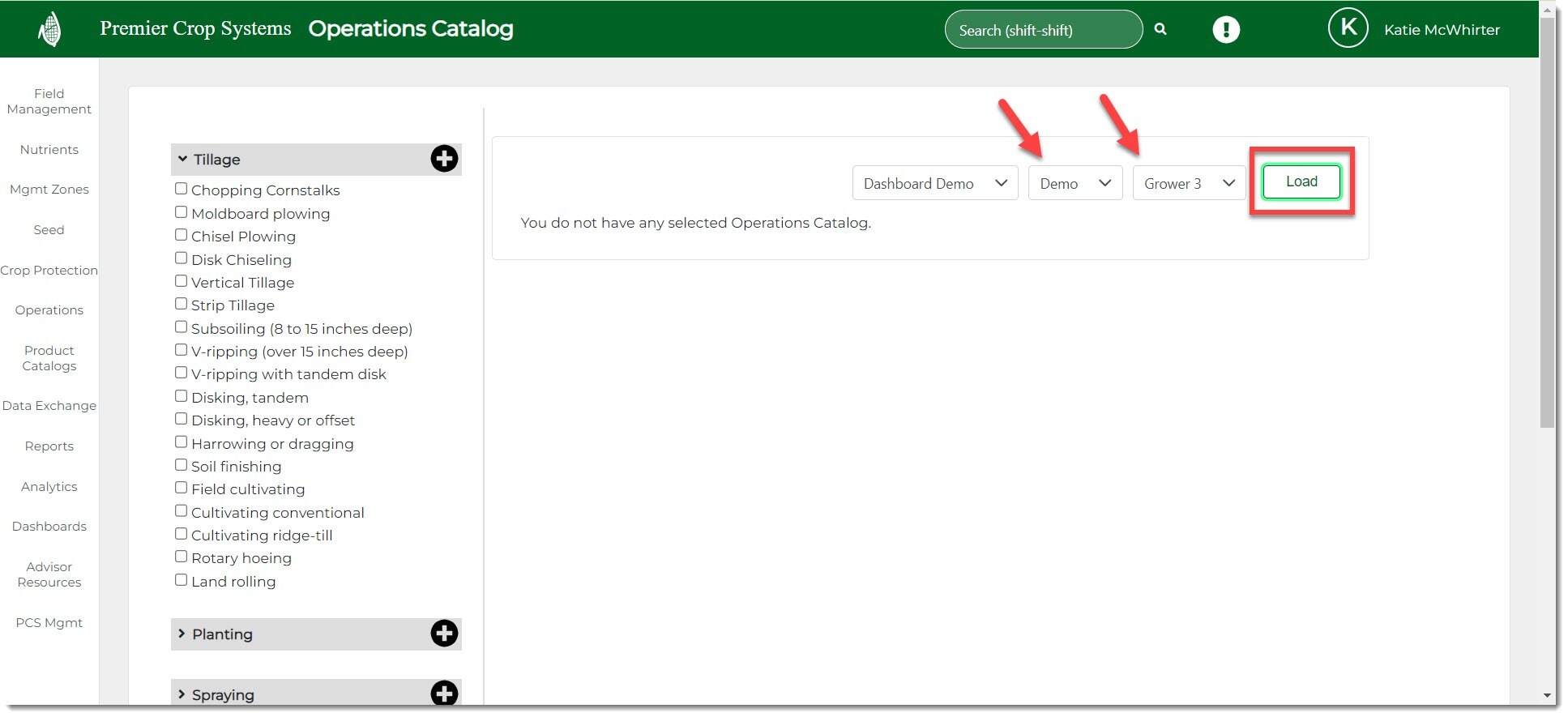Select the Rotary hoeing checkbox

(182, 557)
